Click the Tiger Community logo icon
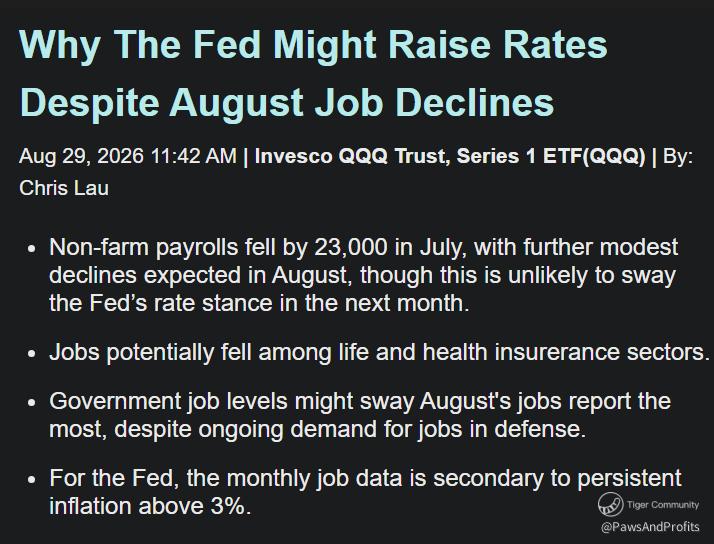 (x=610, y=504)
